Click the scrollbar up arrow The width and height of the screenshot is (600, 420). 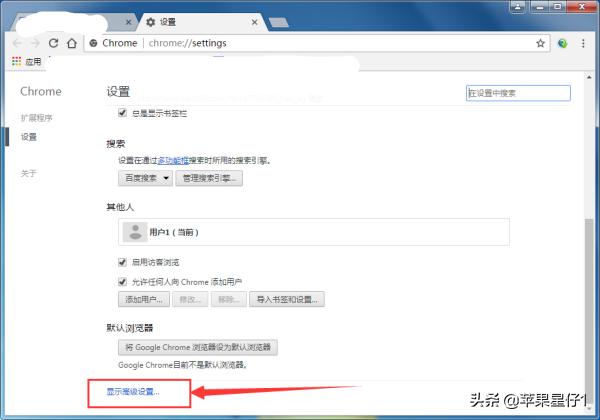click(589, 77)
